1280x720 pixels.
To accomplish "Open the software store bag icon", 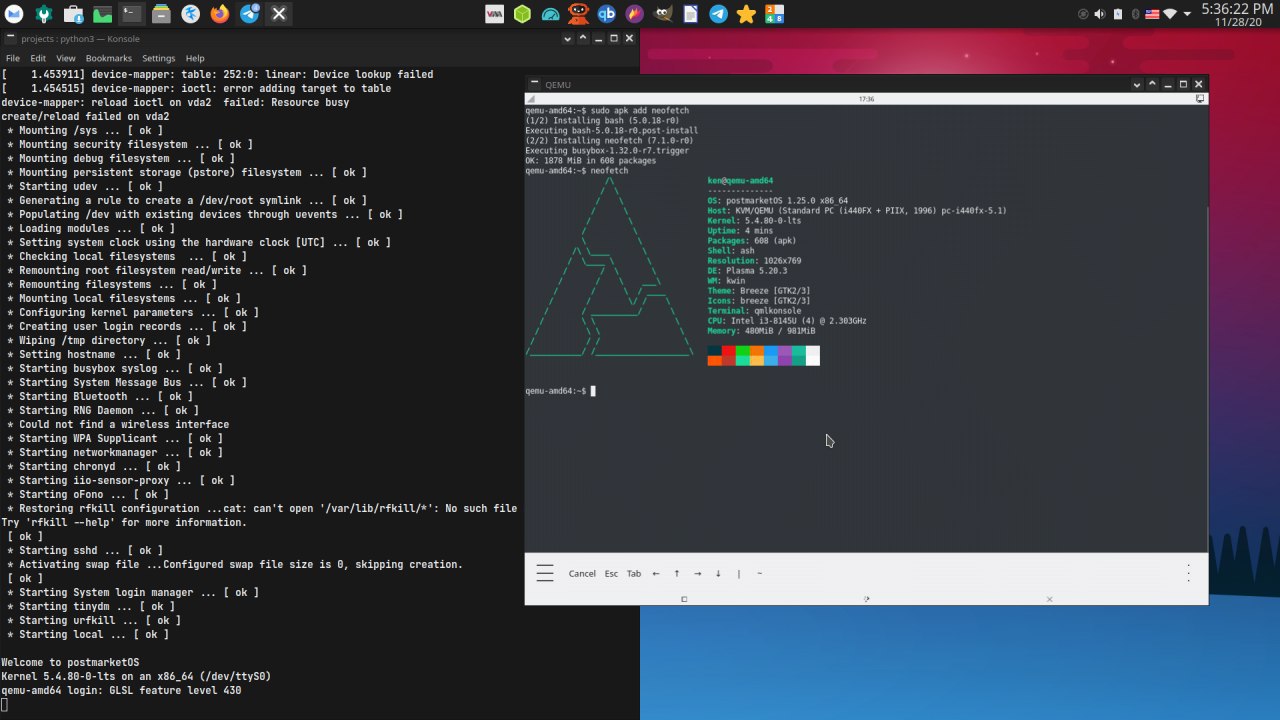I will point(73,14).
